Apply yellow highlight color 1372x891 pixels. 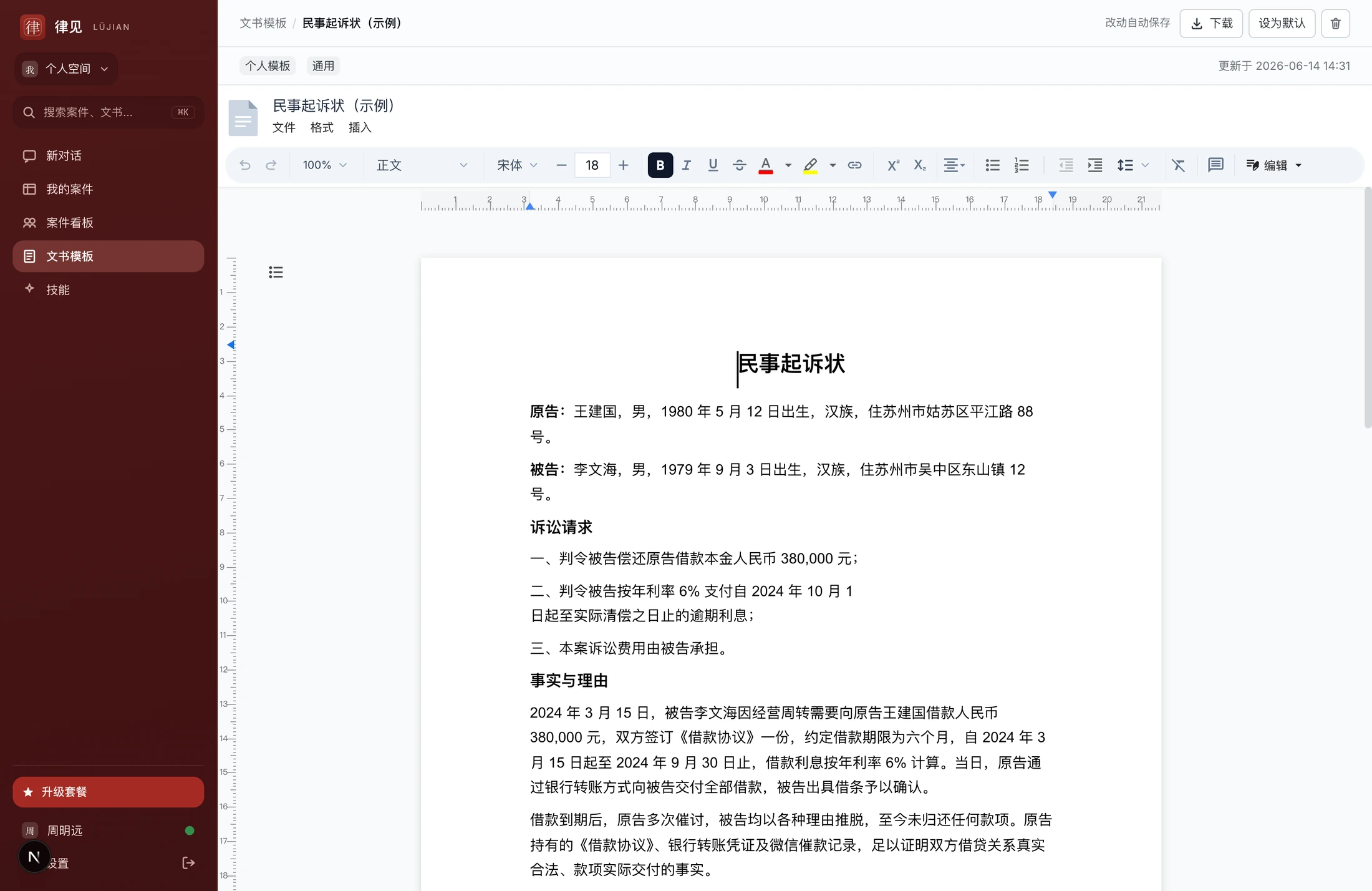[810, 165]
